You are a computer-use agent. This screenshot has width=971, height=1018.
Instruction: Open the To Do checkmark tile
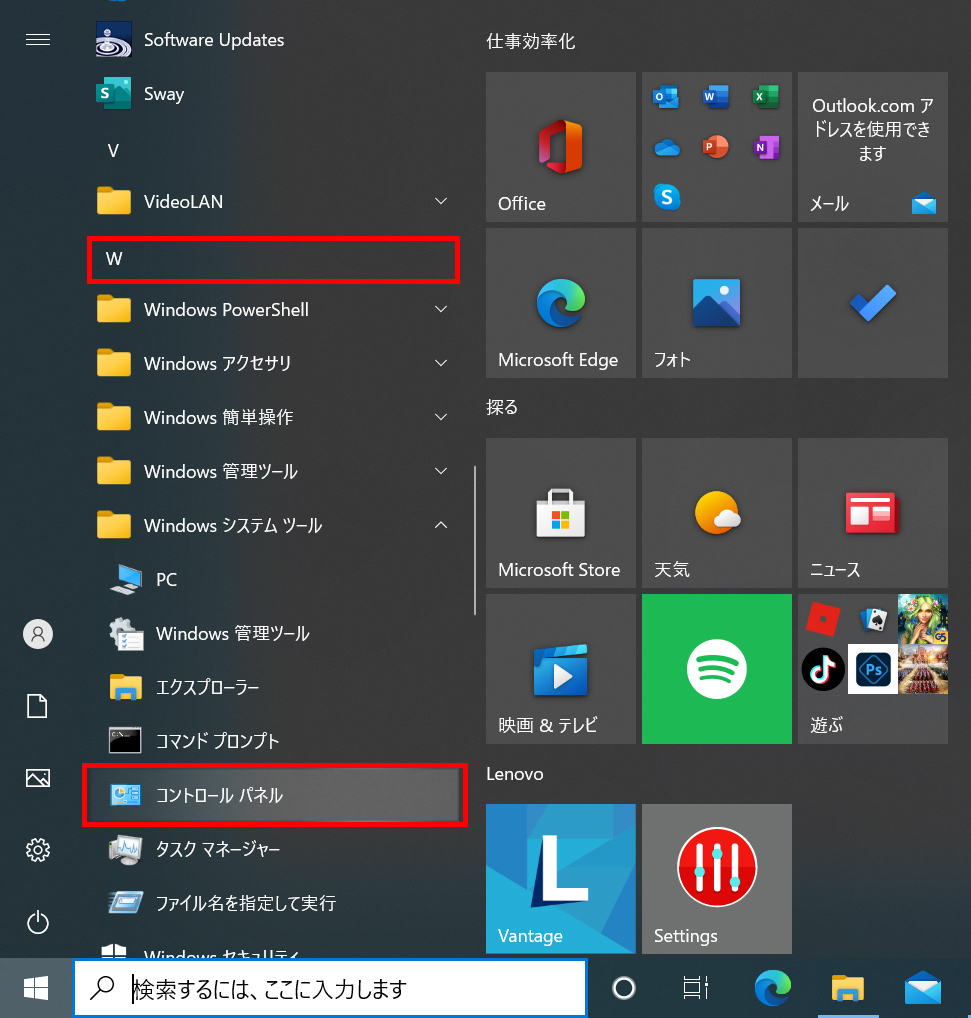click(x=872, y=303)
